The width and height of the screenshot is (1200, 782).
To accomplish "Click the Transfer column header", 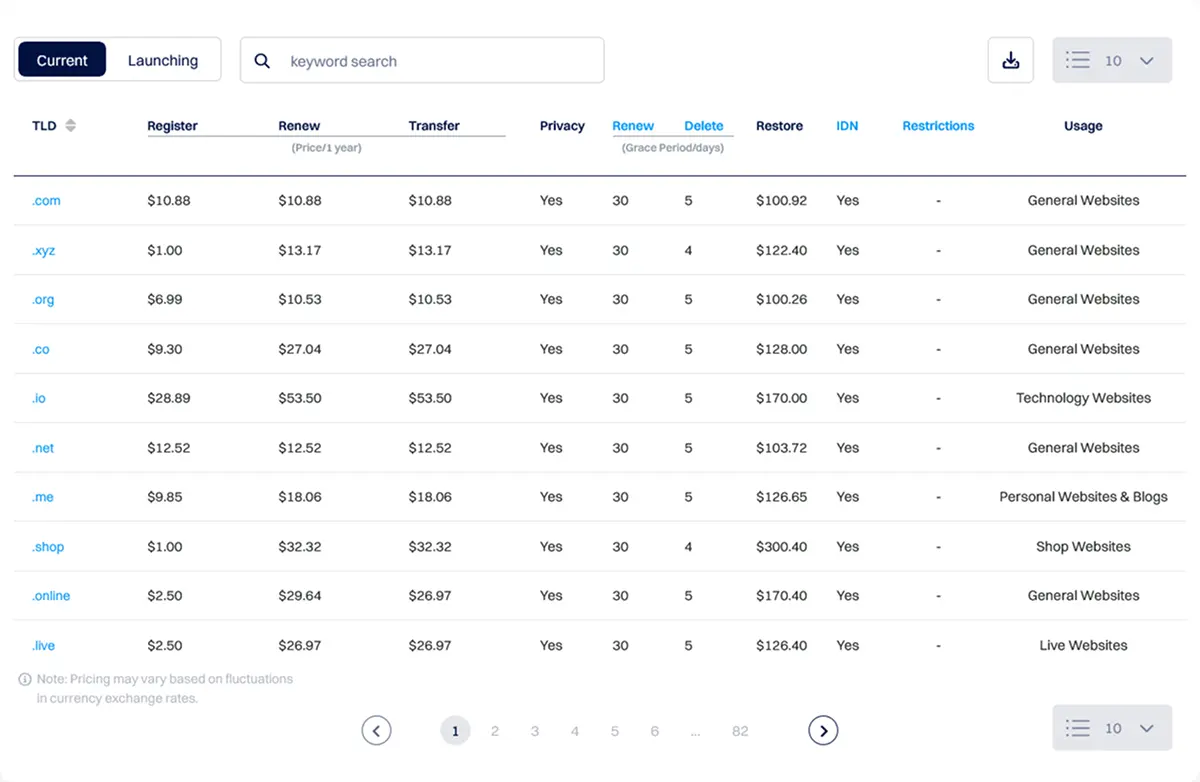I will [434, 126].
